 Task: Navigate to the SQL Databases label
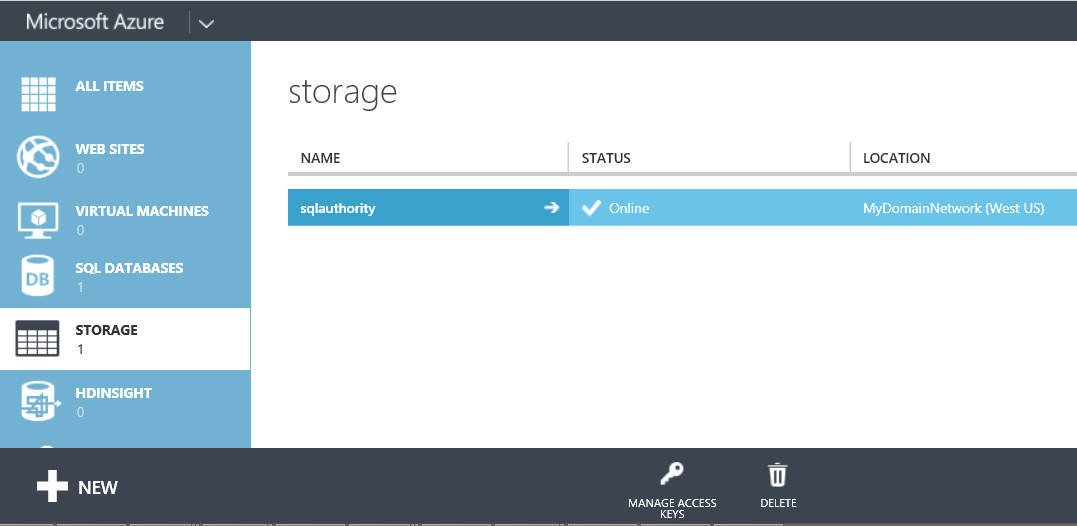tap(129, 268)
